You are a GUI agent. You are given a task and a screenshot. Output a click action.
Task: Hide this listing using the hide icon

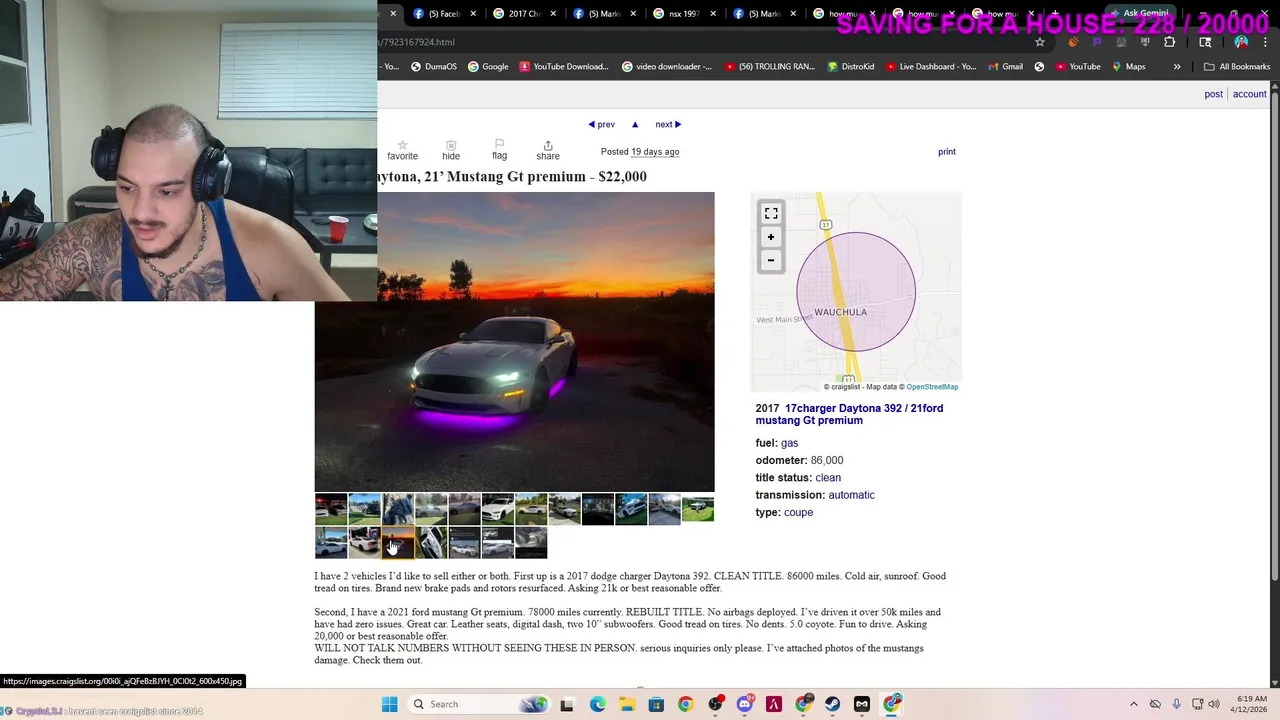coord(451,145)
